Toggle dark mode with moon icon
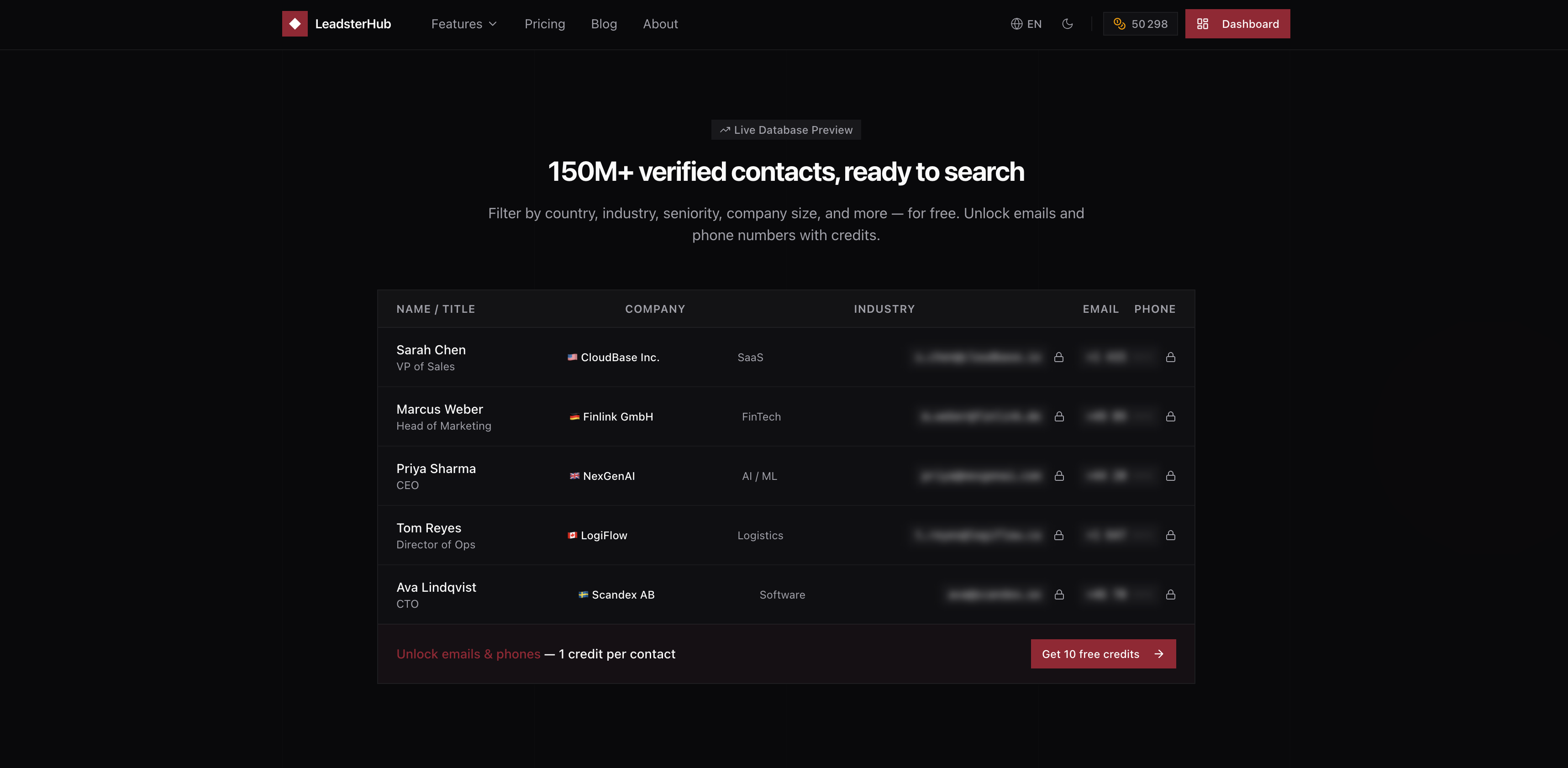Image resolution: width=1568 pixels, height=768 pixels. [x=1067, y=24]
